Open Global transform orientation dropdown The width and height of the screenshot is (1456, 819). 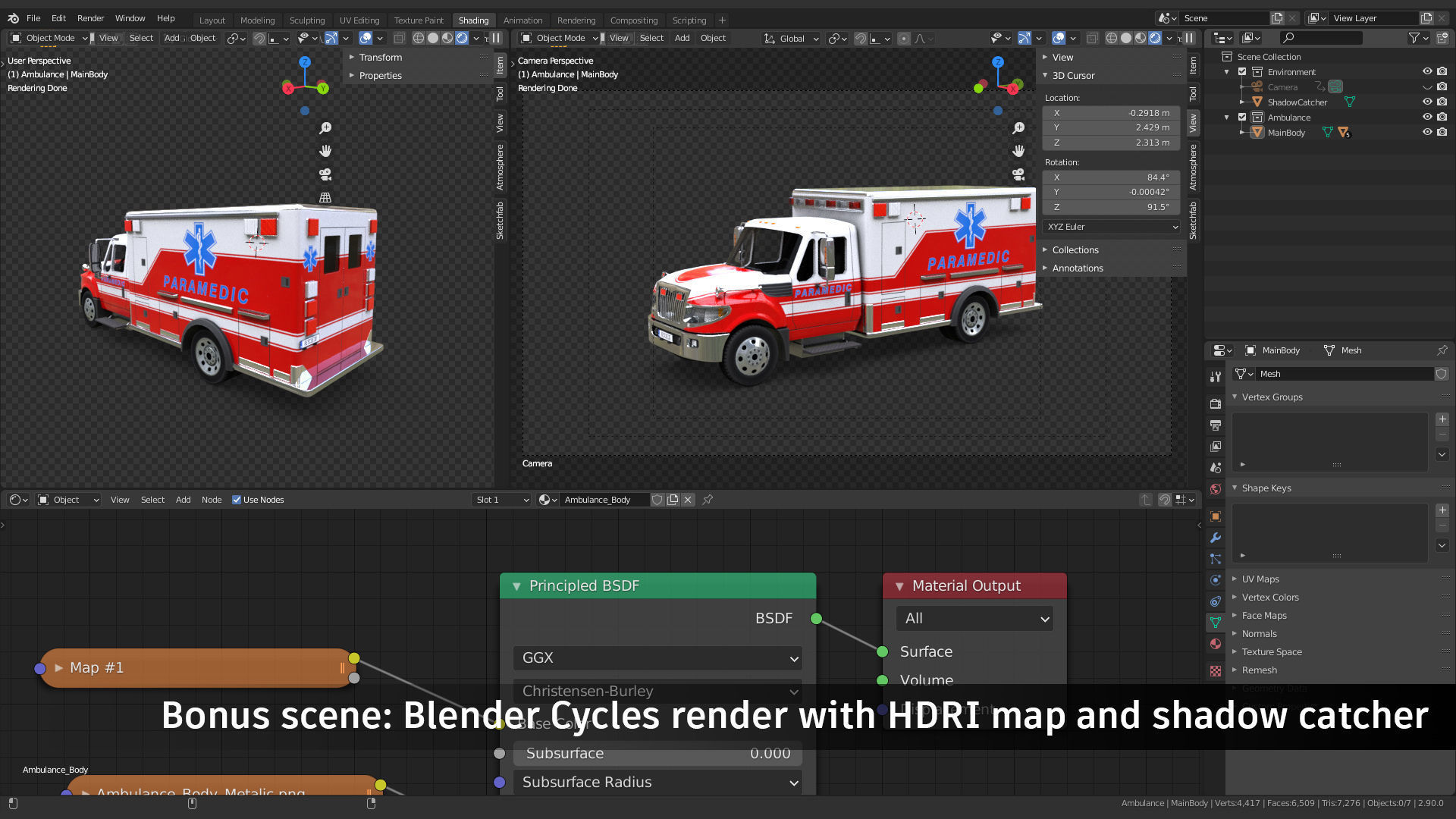792,38
